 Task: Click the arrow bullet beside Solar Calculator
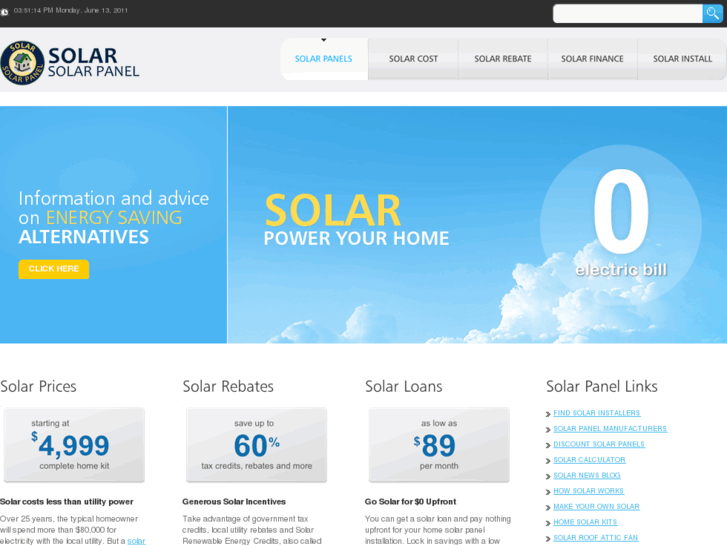click(548, 461)
